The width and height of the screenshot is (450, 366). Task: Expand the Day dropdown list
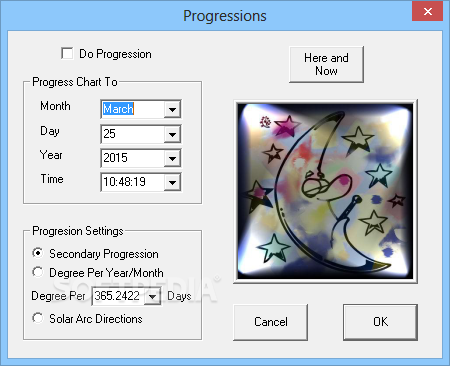tap(172, 134)
